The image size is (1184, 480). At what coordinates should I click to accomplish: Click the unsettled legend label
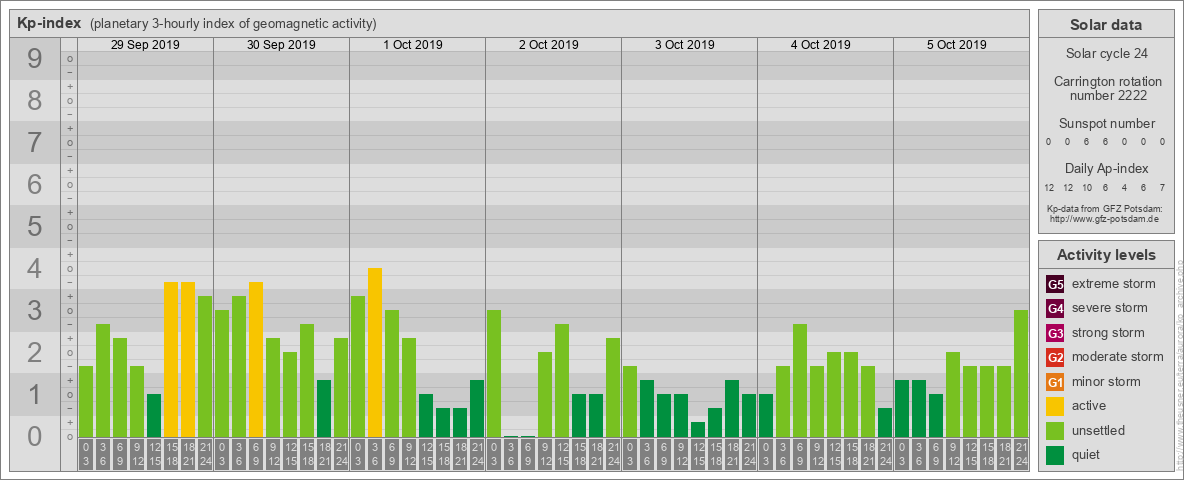(1099, 431)
